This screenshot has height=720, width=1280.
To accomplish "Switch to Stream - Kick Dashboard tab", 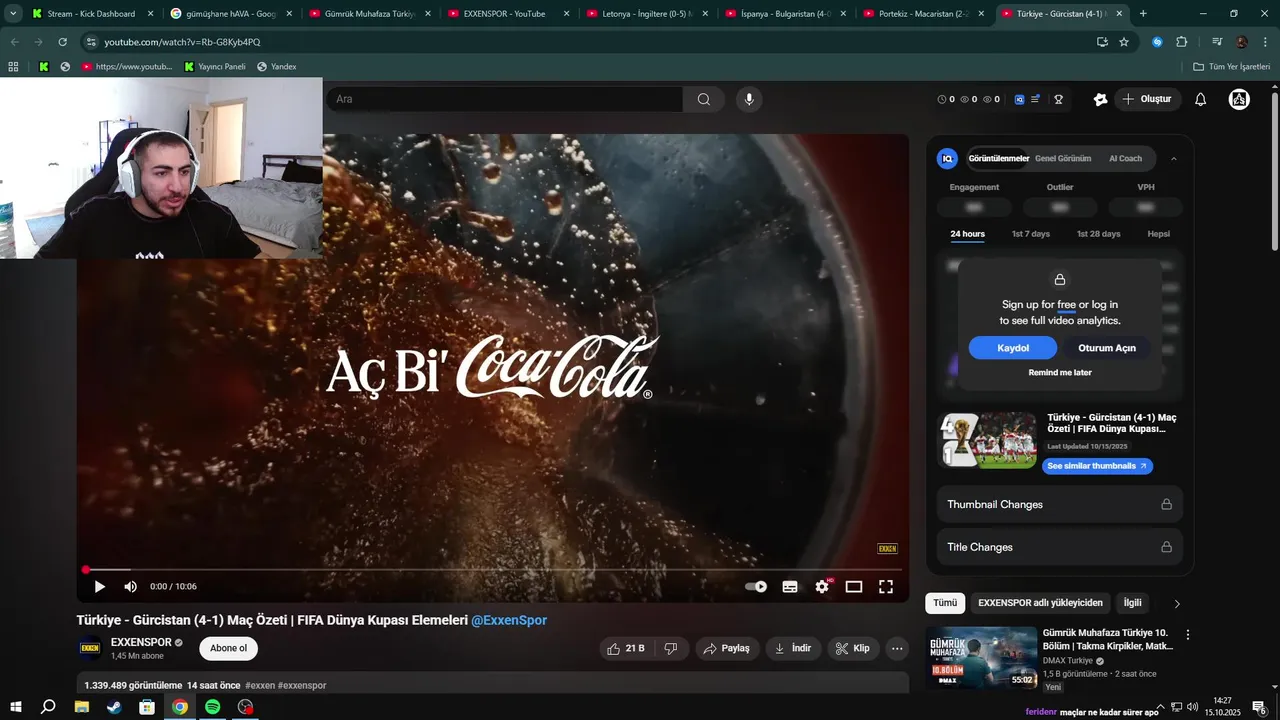I will pyautogui.click(x=91, y=14).
